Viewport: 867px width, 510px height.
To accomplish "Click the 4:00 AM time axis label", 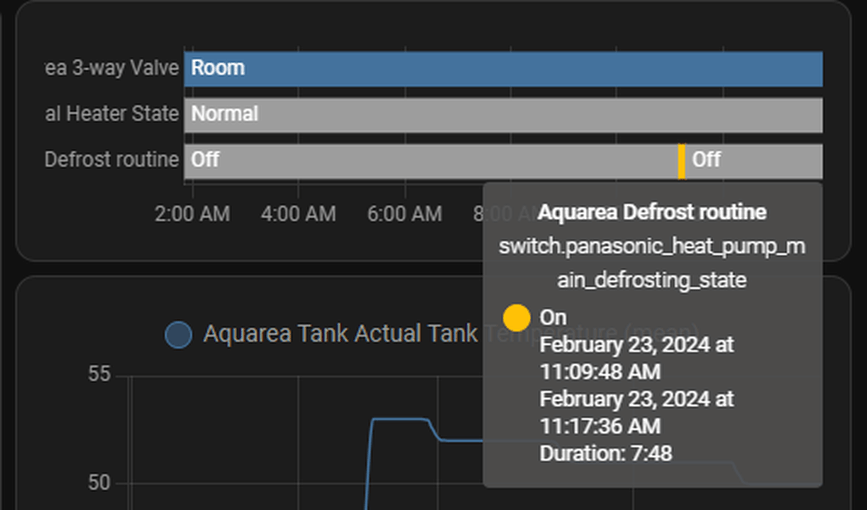I will pyautogui.click(x=299, y=214).
